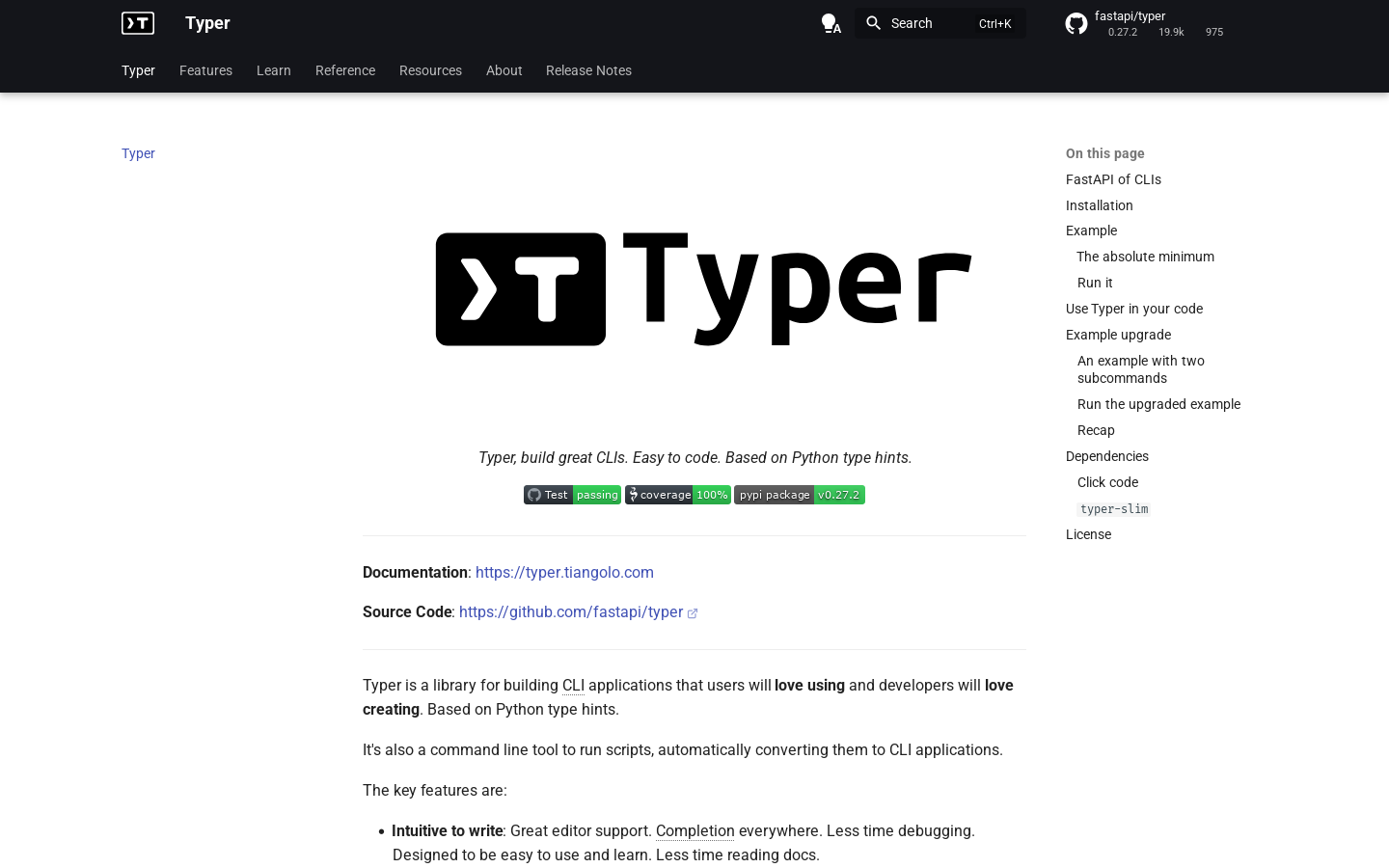Open the Features tab
Viewport: 1389px width, 868px height.
[205, 70]
